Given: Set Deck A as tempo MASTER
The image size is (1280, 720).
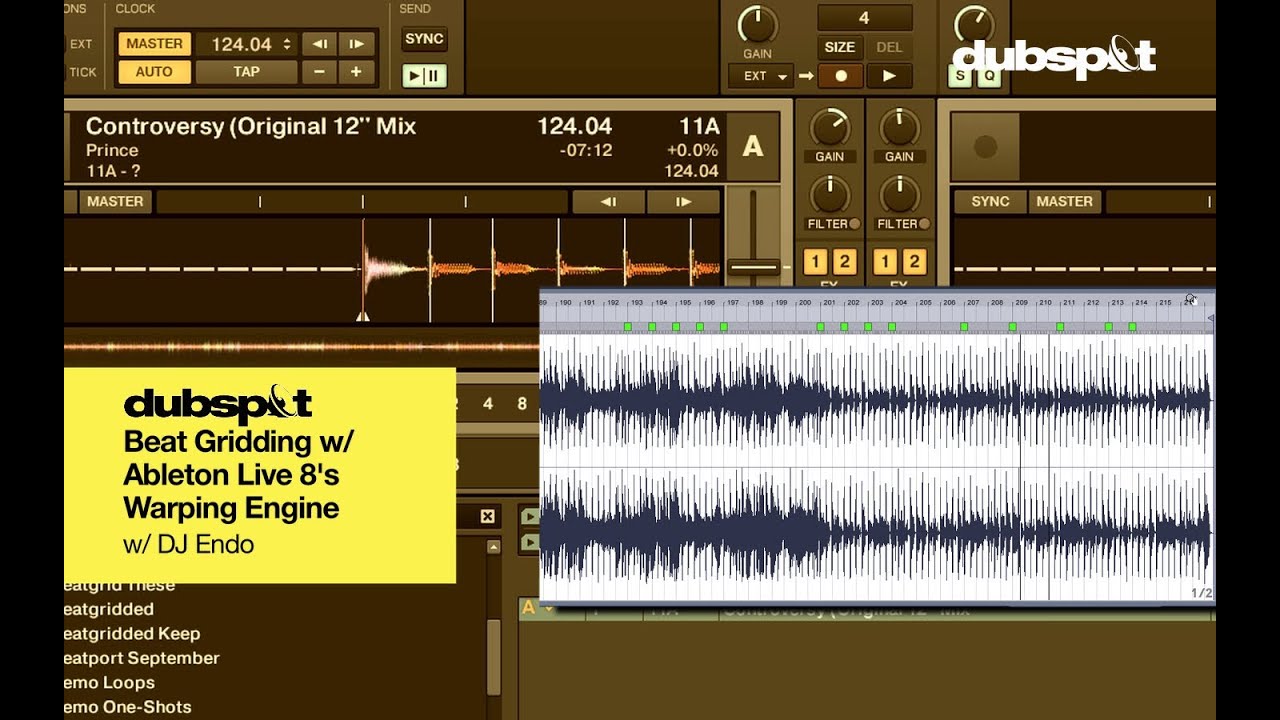Looking at the screenshot, I should 115,202.
